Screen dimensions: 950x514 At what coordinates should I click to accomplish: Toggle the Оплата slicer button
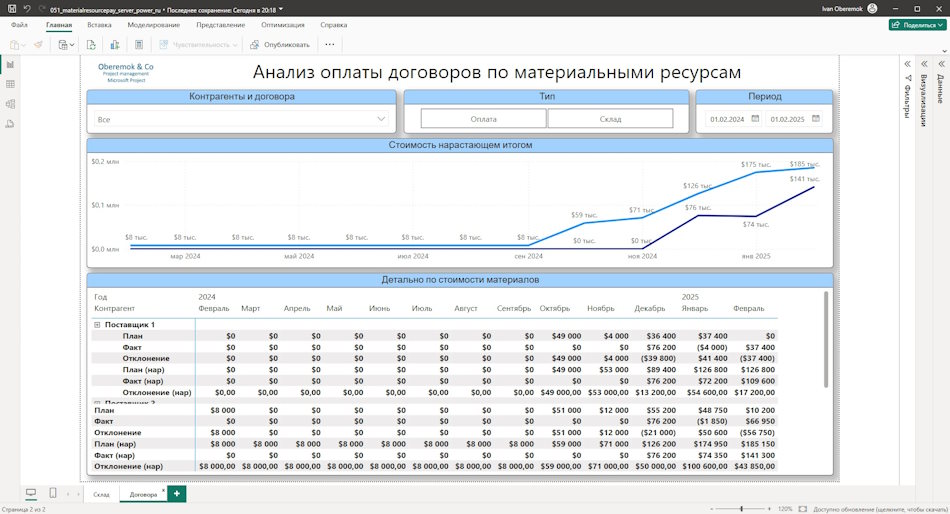[x=483, y=119]
